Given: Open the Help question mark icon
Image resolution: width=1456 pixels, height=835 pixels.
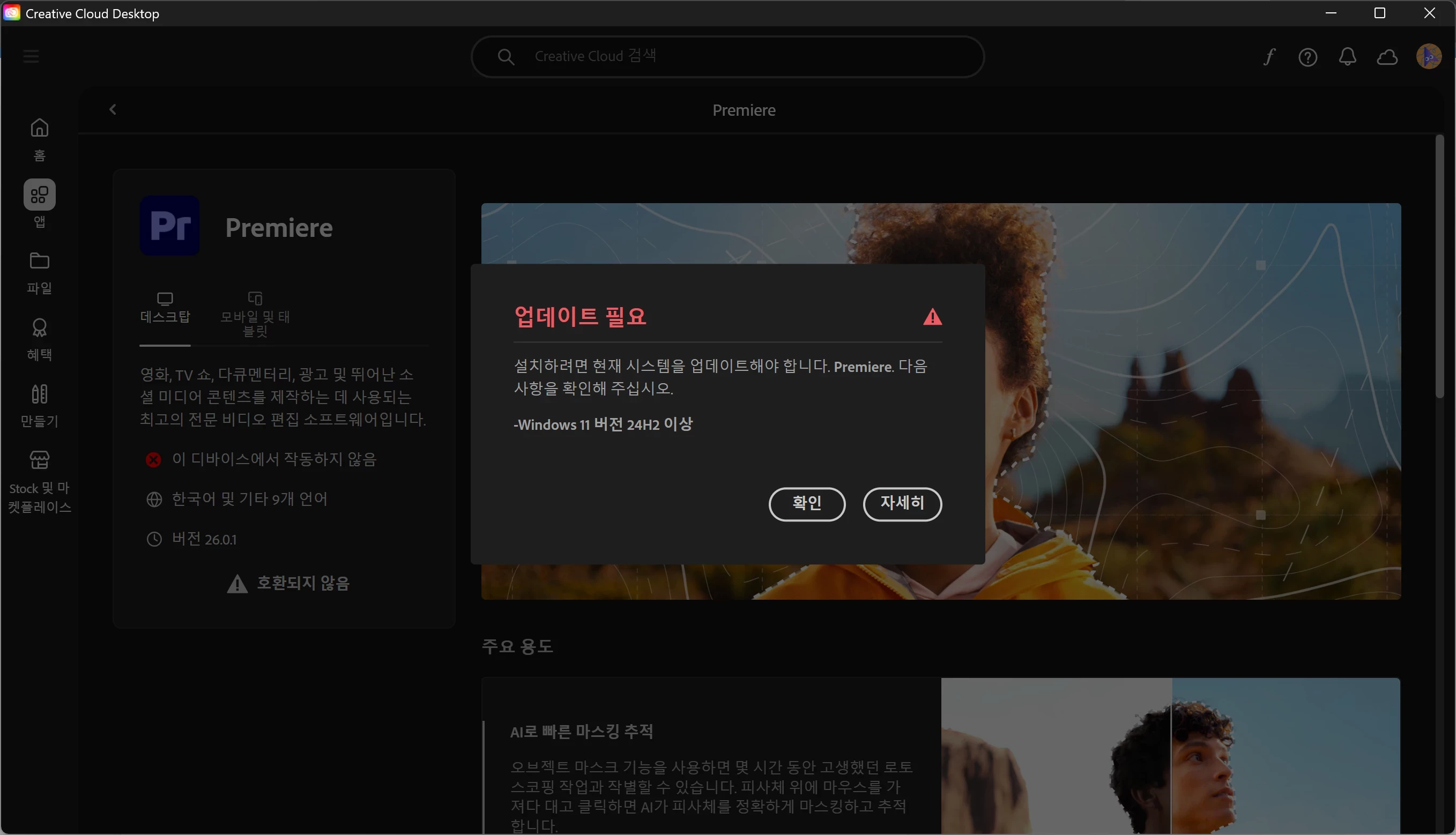Looking at the screenshot, I should point(1308,57).
